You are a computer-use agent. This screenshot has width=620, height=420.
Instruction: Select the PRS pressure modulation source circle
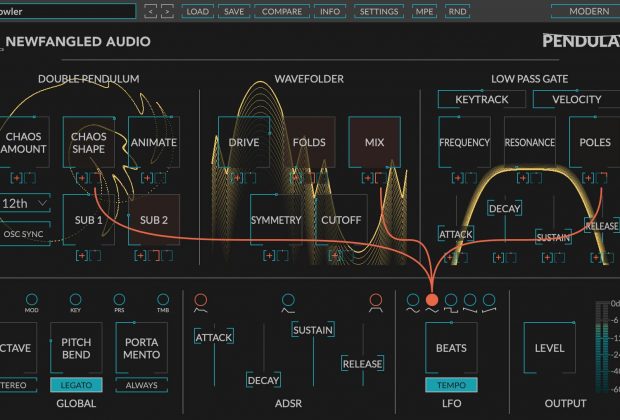(119, 299)
